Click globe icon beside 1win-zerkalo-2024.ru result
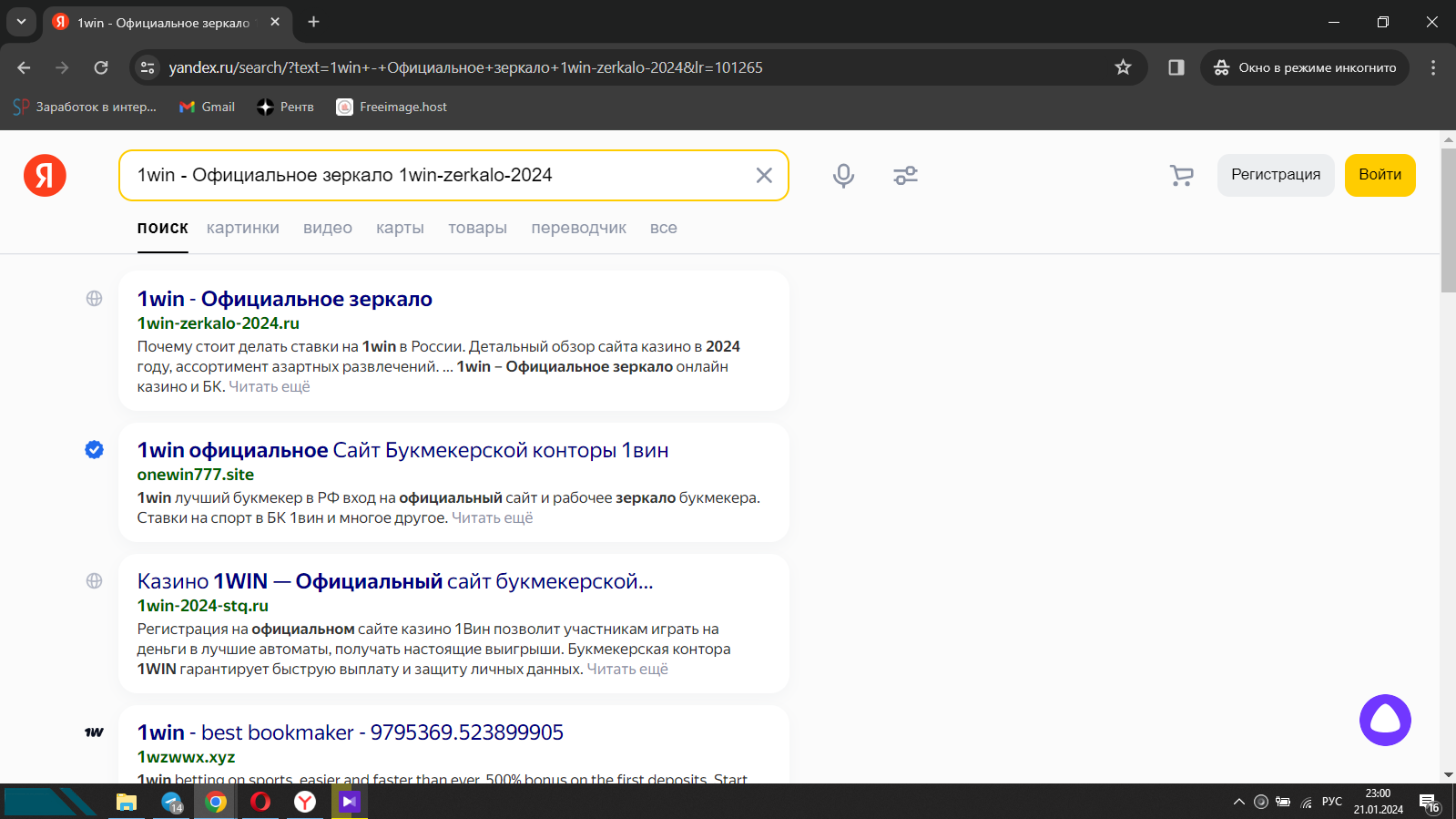The image size is (1456, 819). coord(94,298)
